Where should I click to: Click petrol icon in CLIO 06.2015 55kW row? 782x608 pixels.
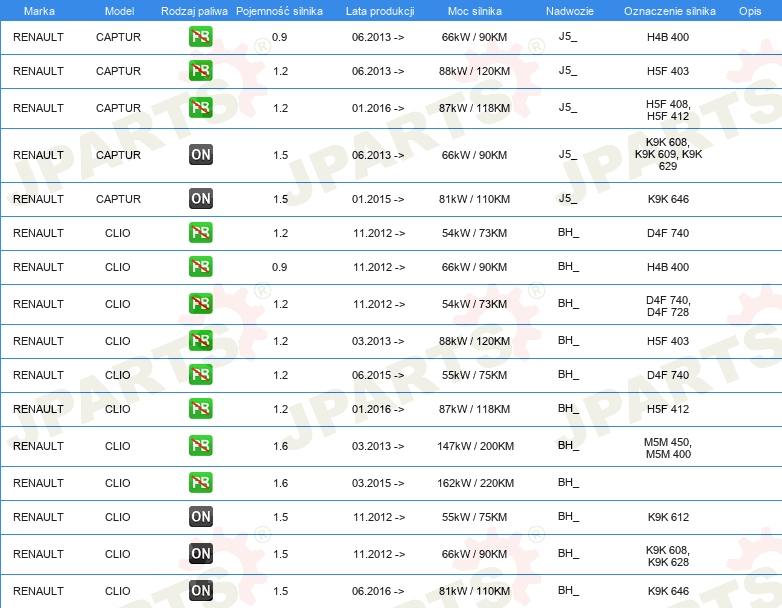tap(200, 374)
